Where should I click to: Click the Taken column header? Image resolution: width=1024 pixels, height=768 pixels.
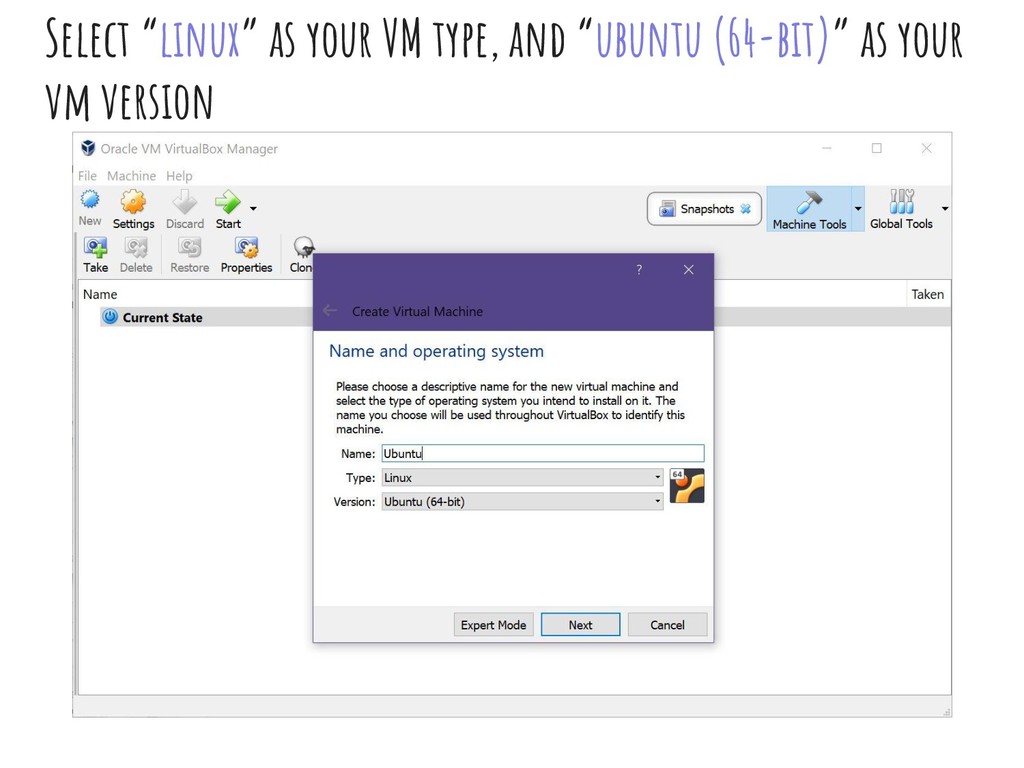point(927,295)
